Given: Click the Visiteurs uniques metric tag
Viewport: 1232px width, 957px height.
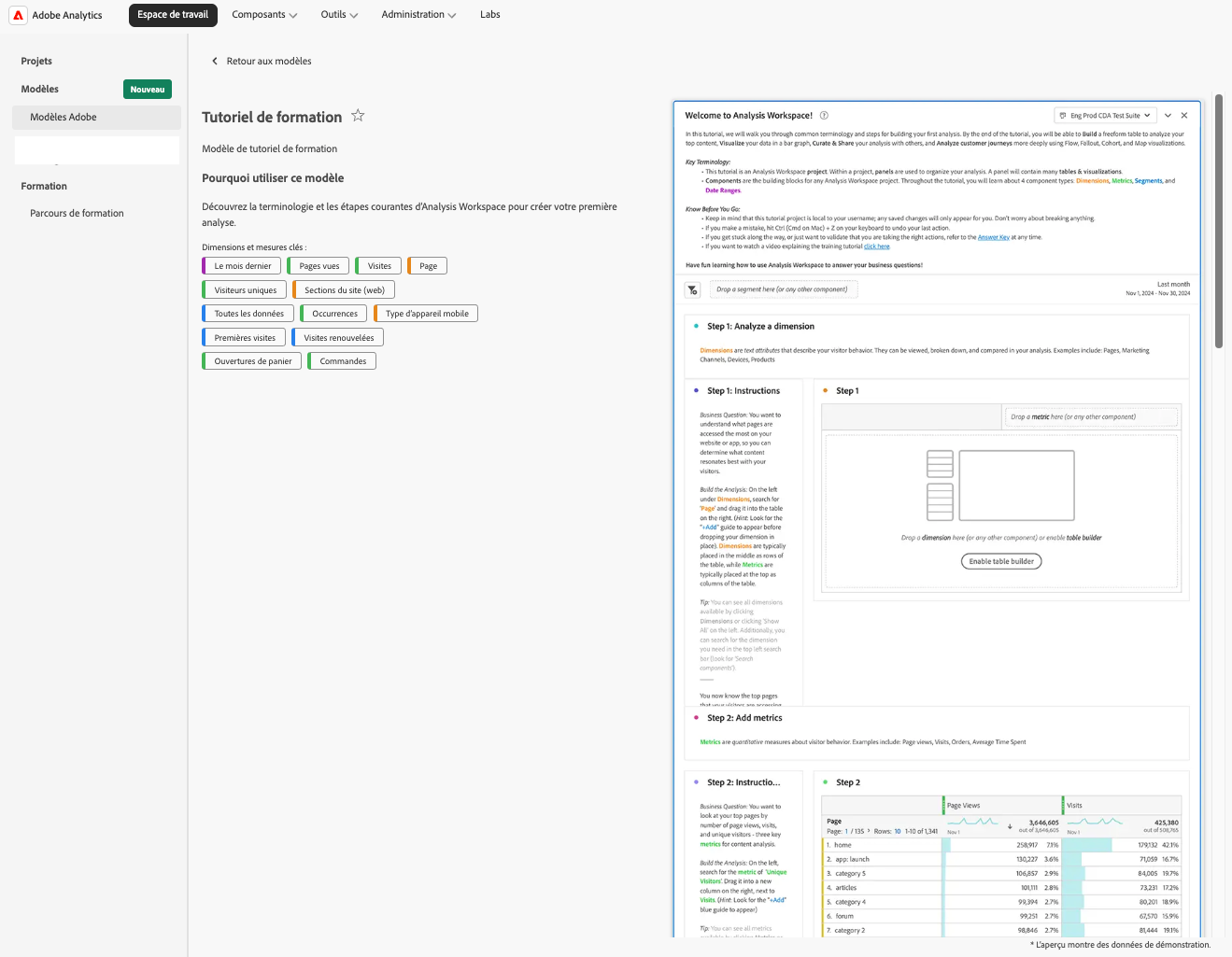Looking at the screenshot, I should click(245, 290).
